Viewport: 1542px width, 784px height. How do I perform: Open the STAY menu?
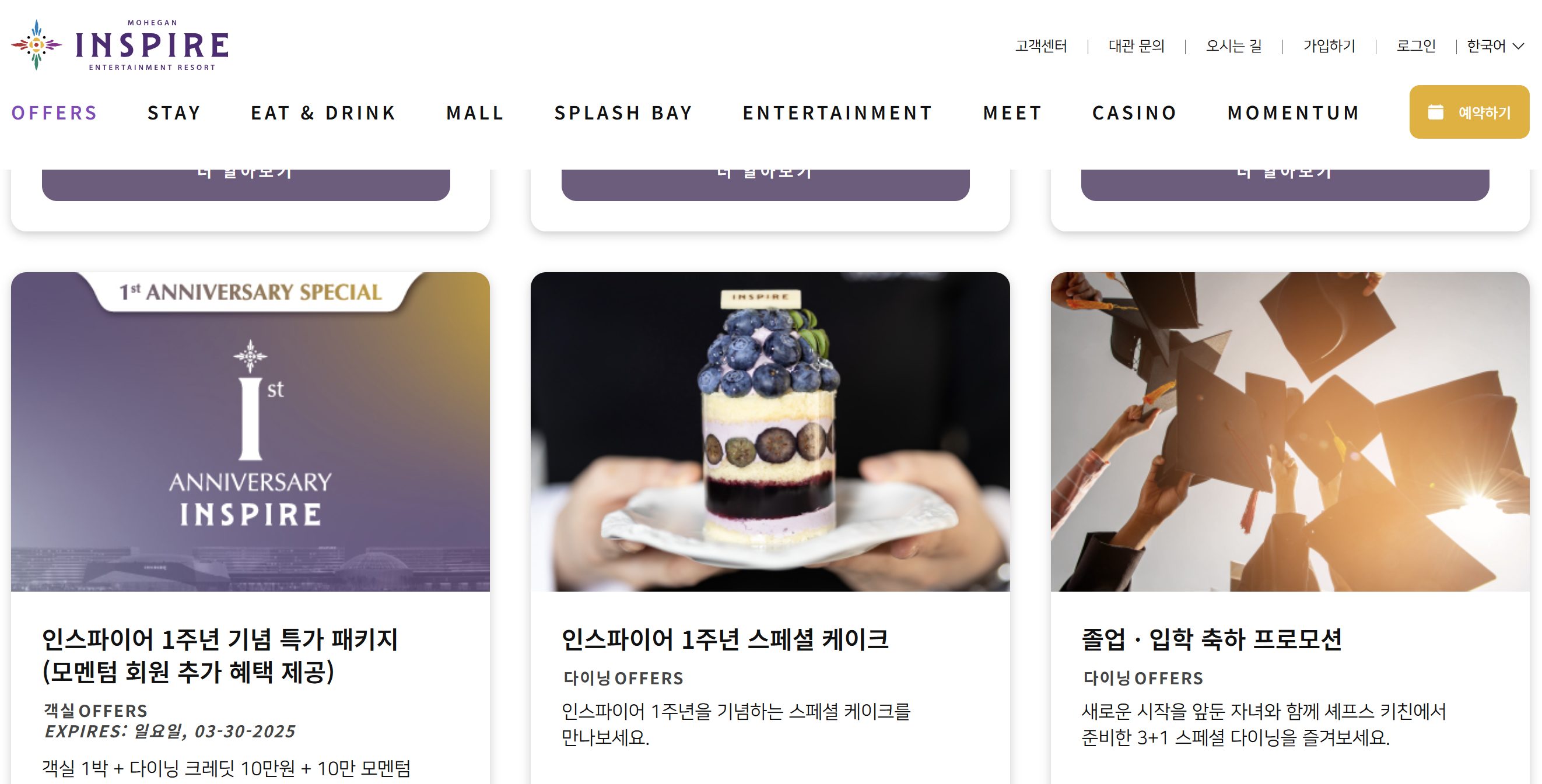pos(174,112)
